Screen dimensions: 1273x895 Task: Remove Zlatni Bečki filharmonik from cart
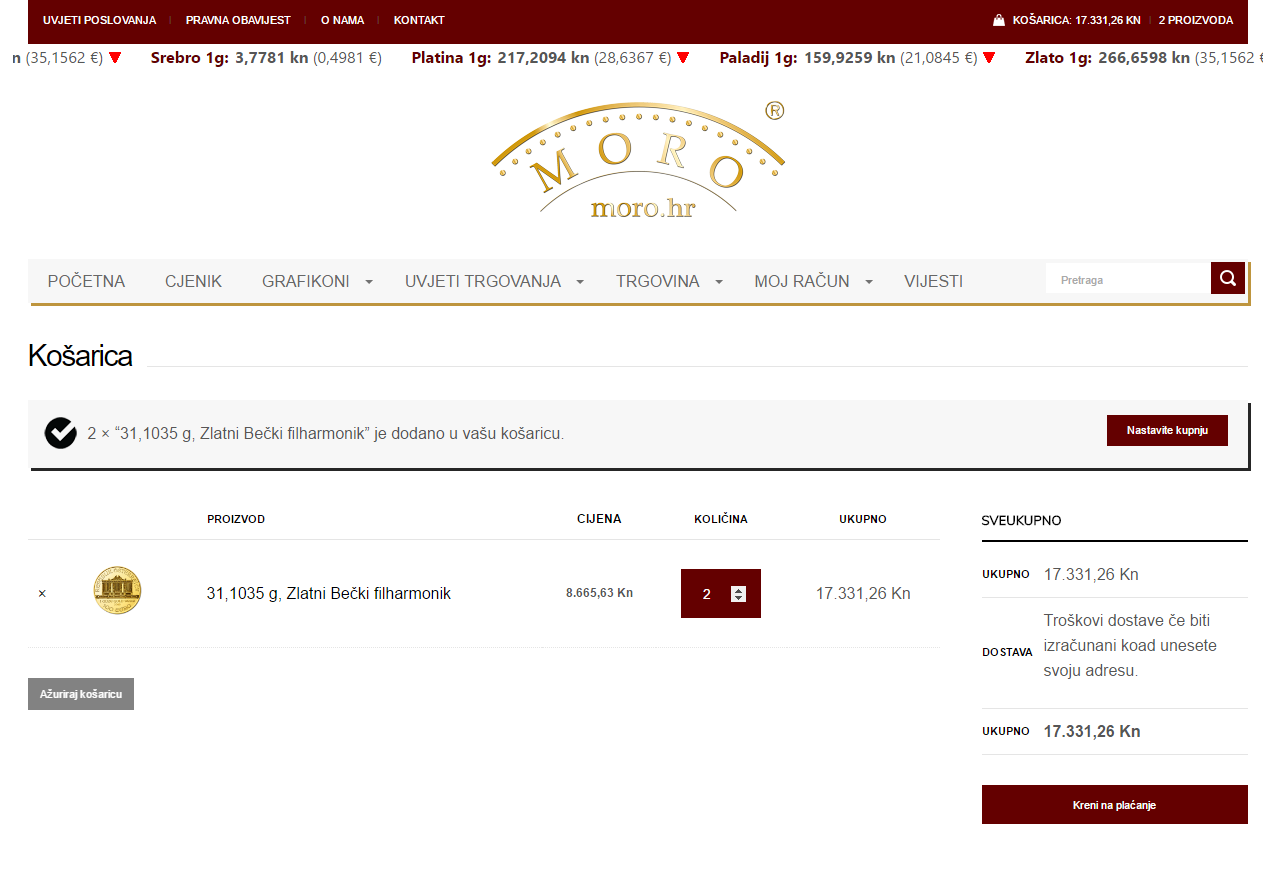tap(42, 594)
